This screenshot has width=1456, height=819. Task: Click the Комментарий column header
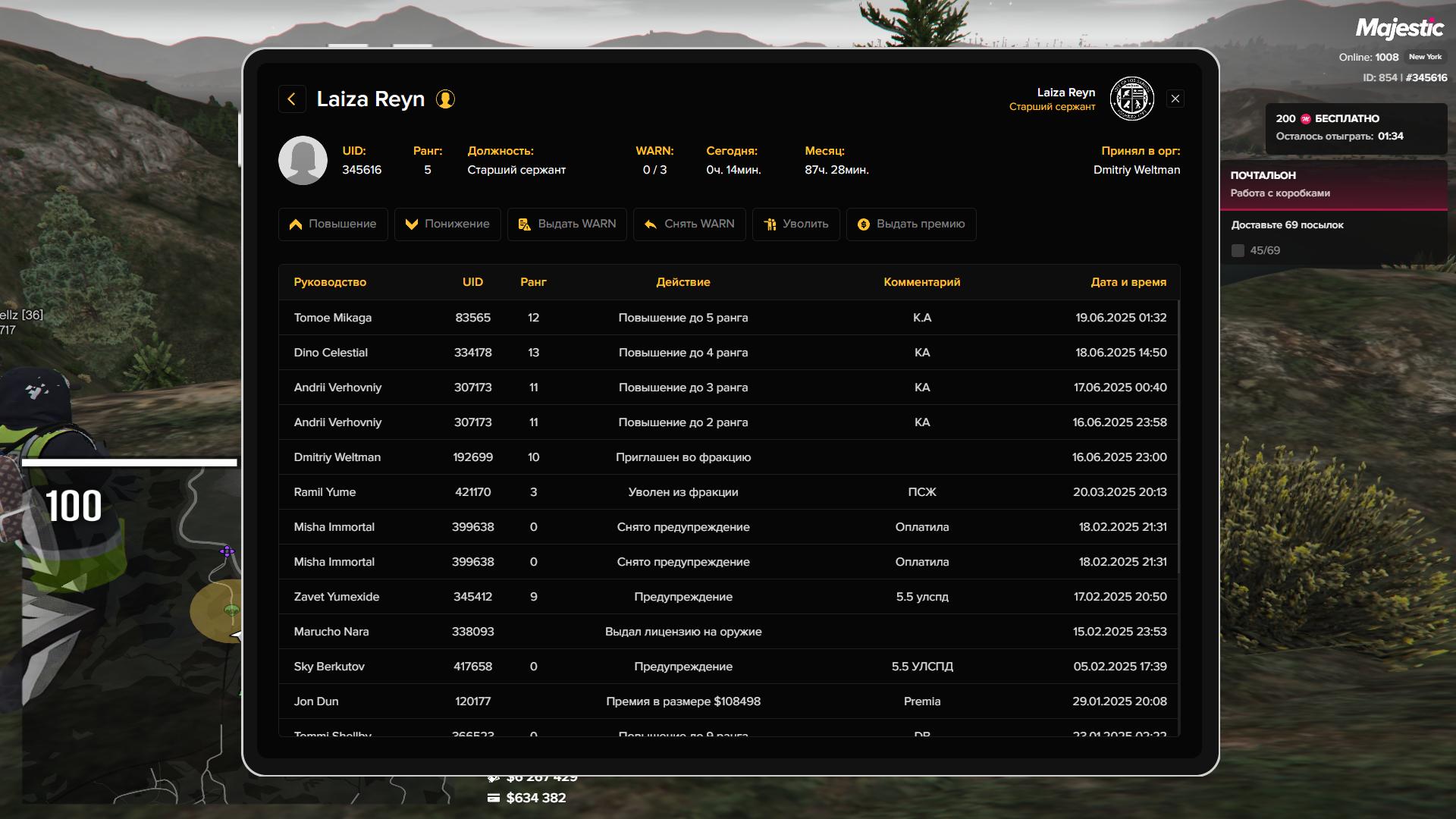922,282
